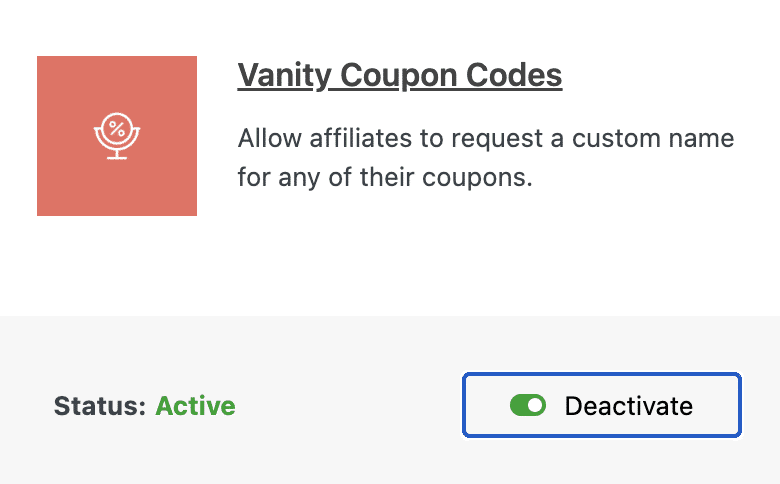The image size is (780, 484).
Task: Click the word Deactivate in the button
Action: (629, 406)
